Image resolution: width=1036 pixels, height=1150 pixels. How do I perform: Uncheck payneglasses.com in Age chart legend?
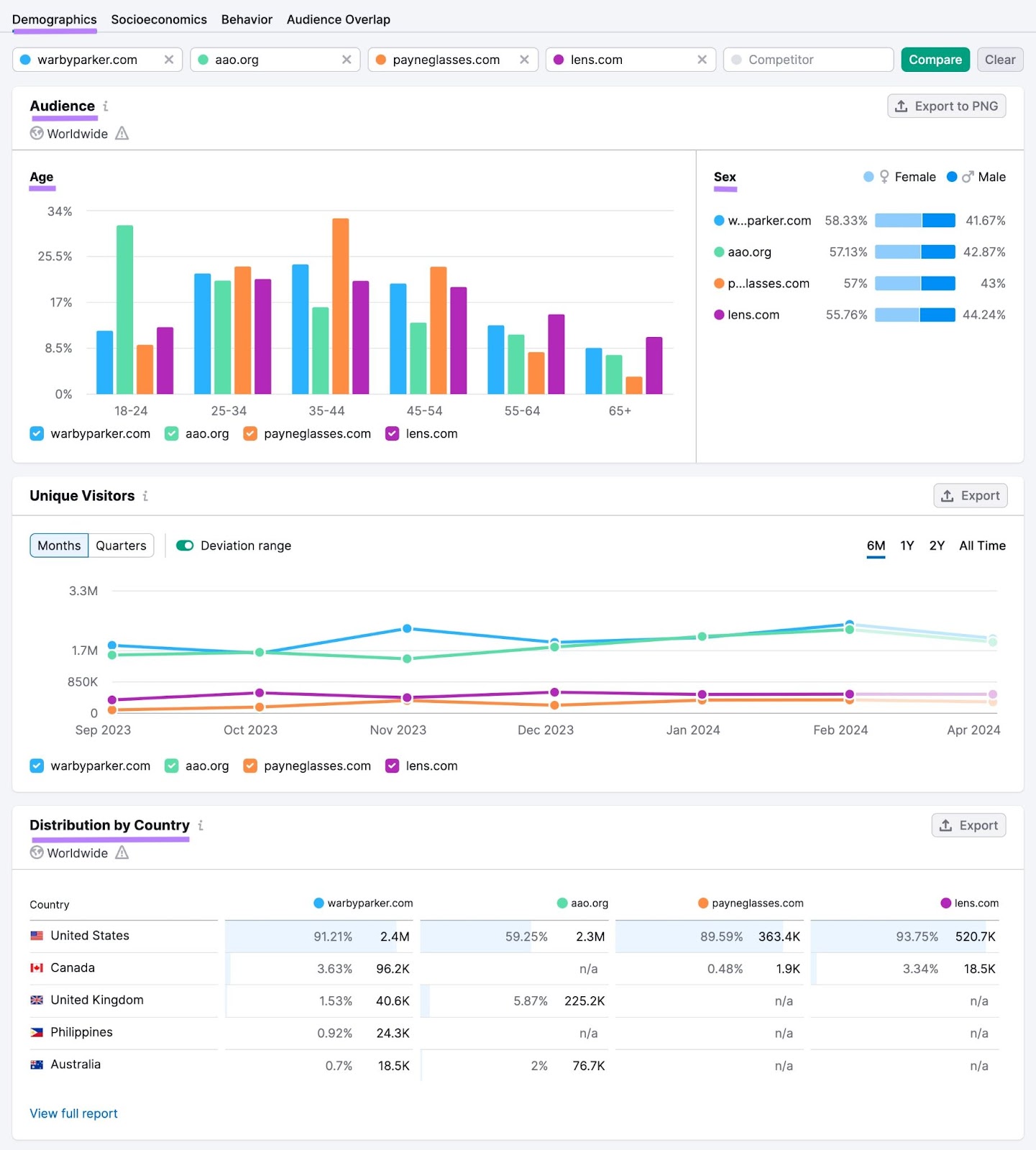click(250, 434)
